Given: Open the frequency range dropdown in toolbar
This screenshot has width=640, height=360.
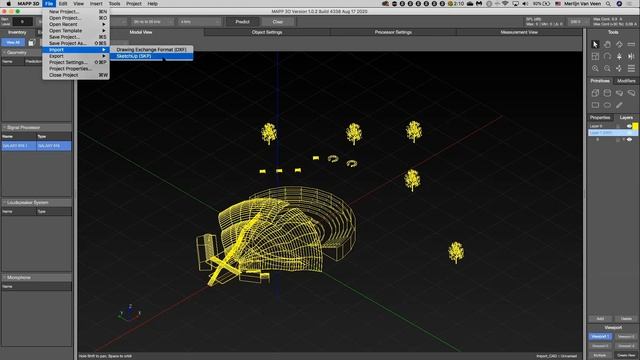Looking at the screenshot, I should (x=151, y=22).
